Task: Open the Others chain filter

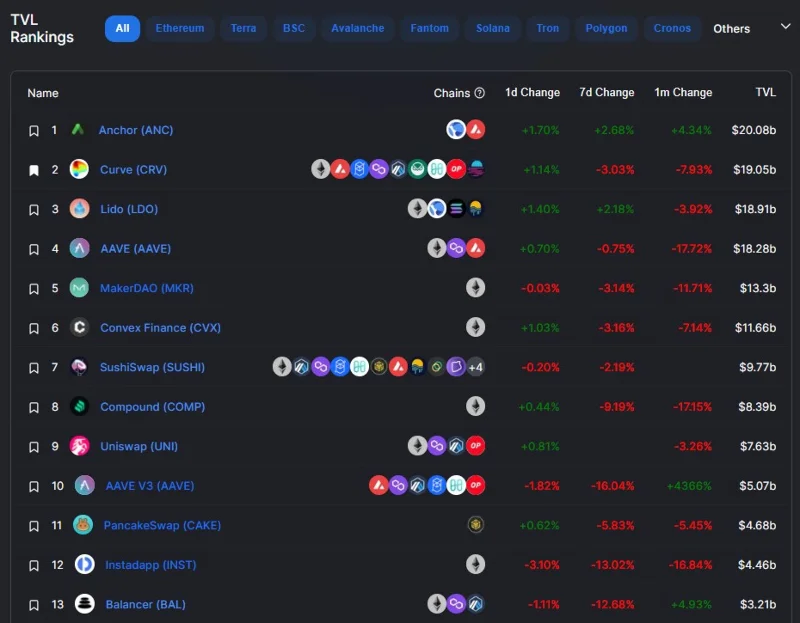Action: tap(731, 29)
